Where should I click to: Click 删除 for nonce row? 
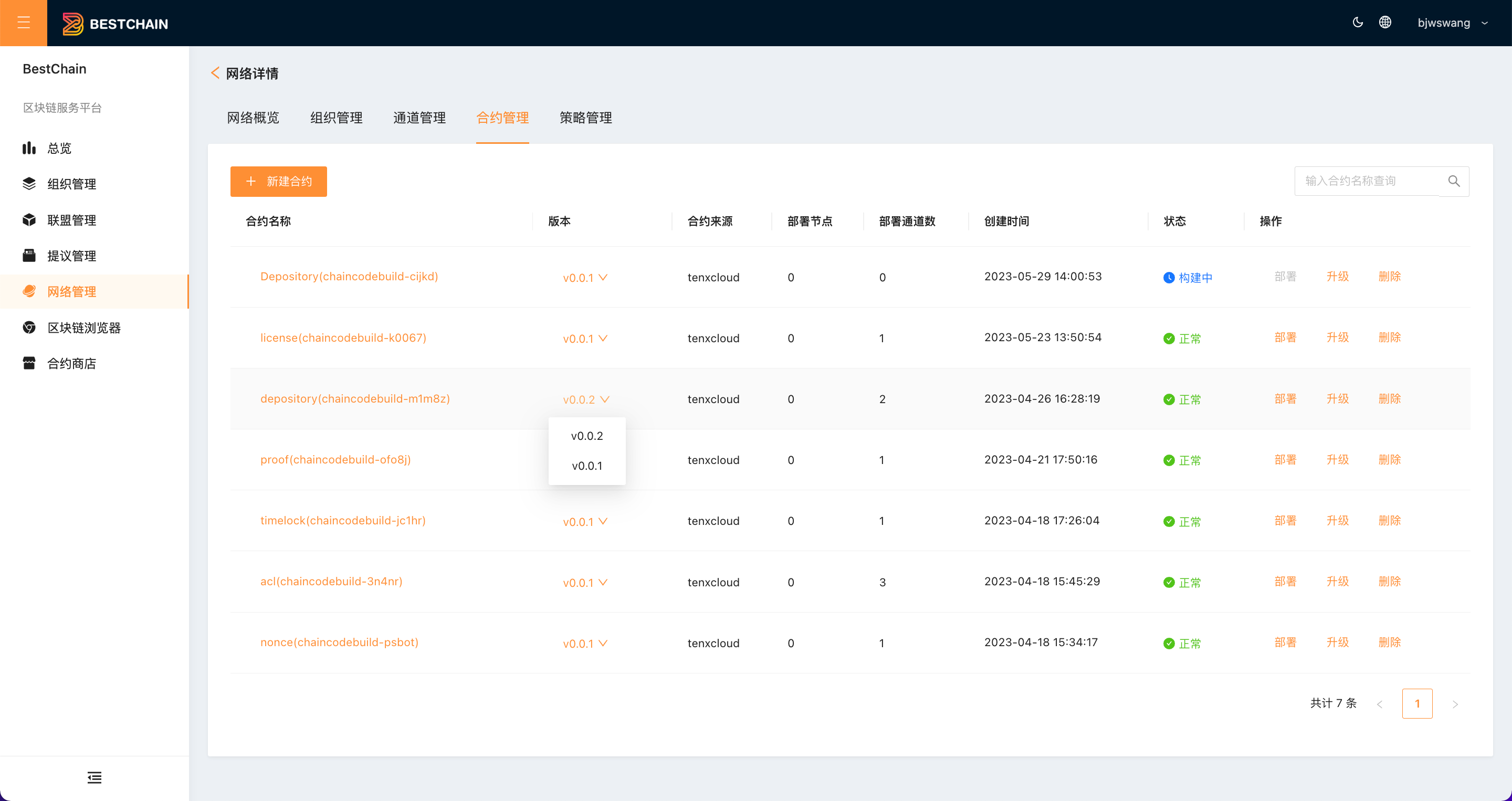[1389, 642]
